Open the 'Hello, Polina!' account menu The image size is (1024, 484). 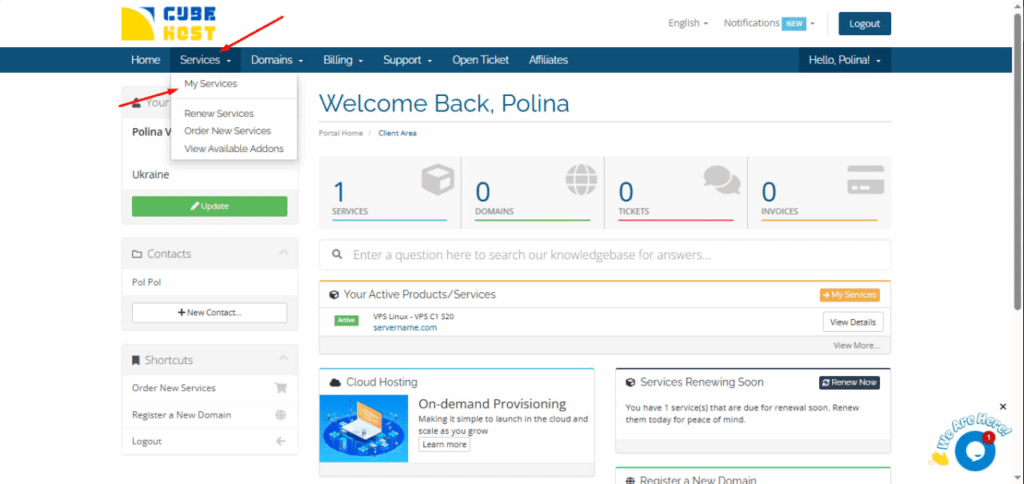click(x=844, y=60)
